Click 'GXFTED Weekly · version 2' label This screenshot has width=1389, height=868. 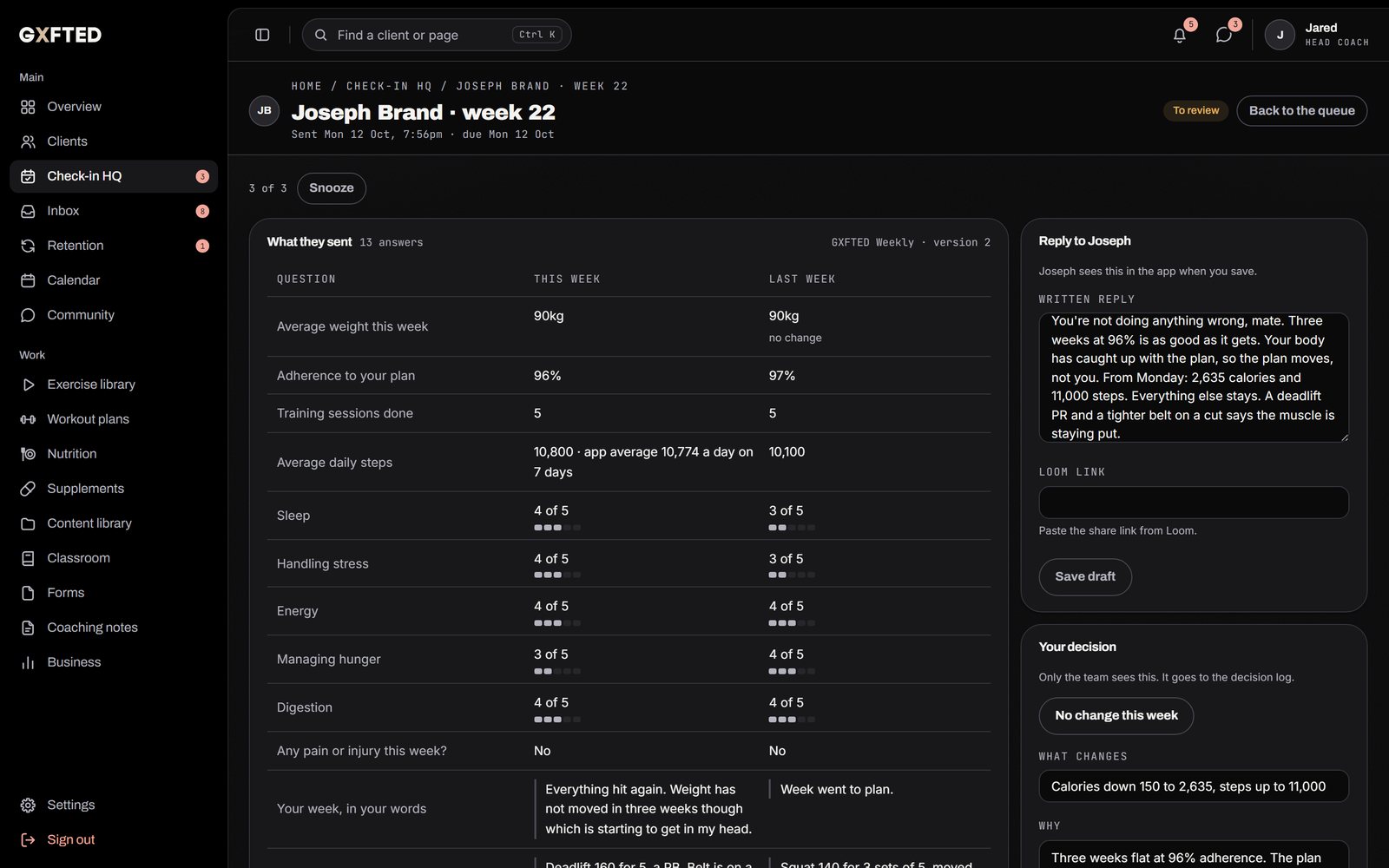[x=911, y=242]
